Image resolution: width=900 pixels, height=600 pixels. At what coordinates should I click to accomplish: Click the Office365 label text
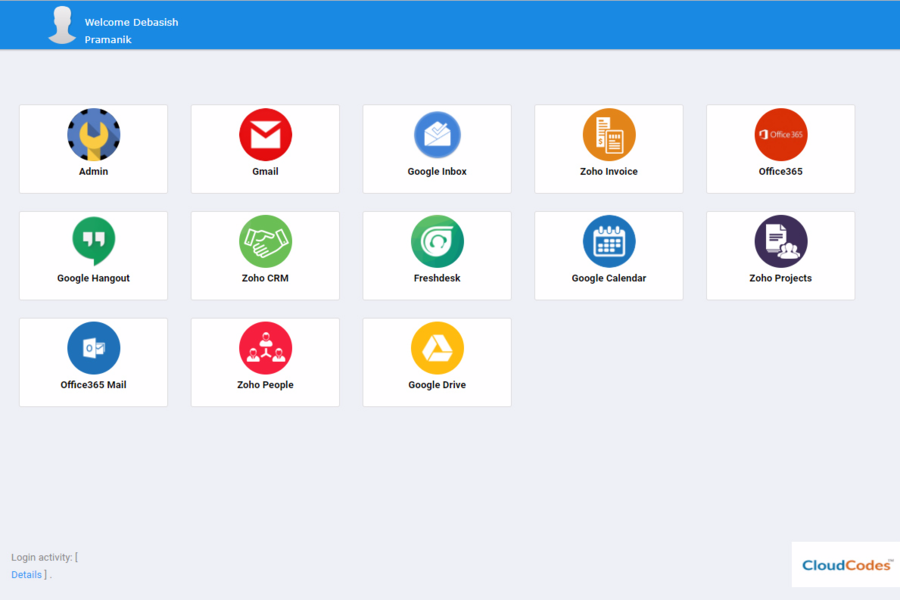pyautogui.click(x=781, y=171)
